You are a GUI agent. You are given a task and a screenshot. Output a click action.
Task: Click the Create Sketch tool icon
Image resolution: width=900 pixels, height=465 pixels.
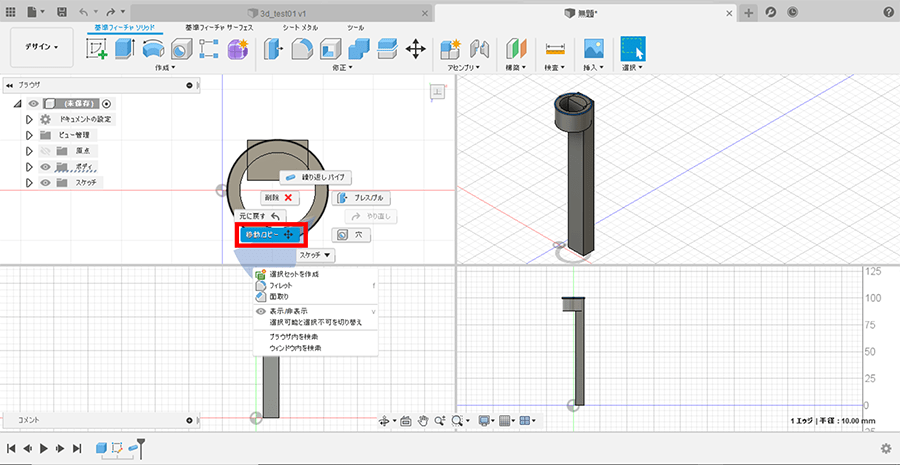click(98, 48)
